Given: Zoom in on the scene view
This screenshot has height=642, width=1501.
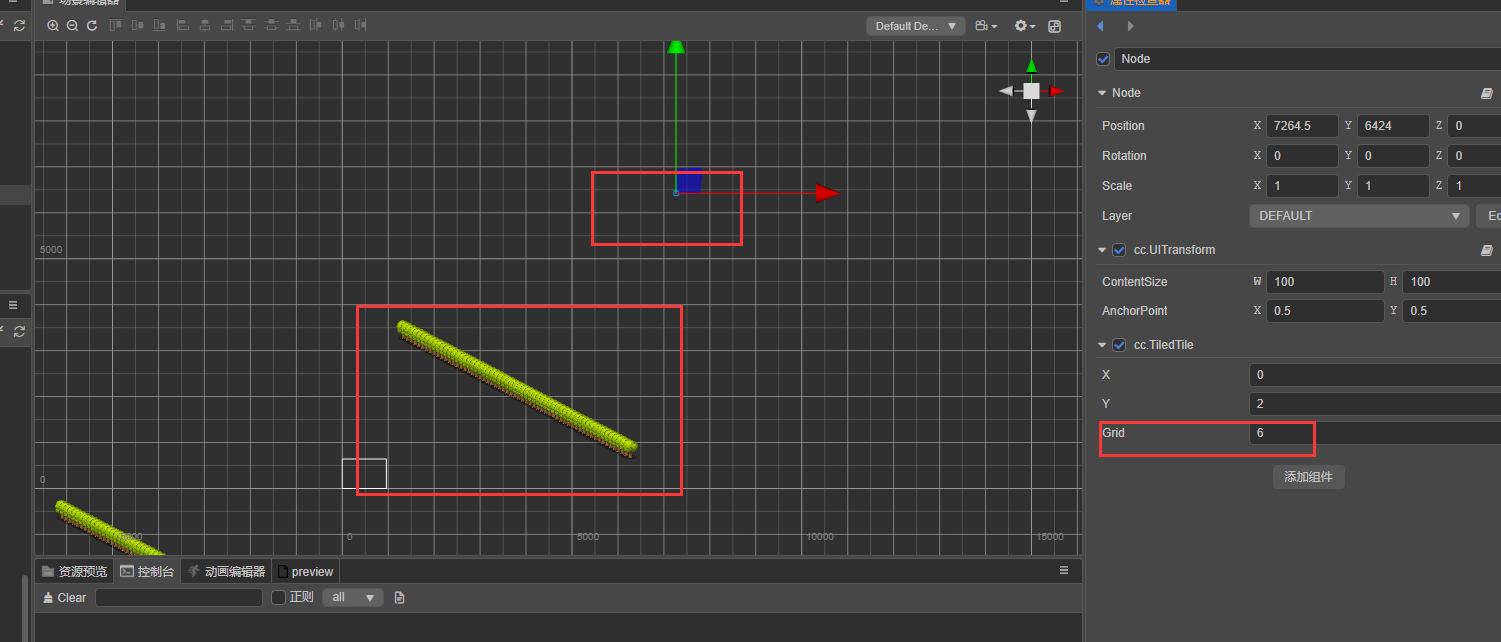Looking at the screenshot, I should [x=53, y=25].
